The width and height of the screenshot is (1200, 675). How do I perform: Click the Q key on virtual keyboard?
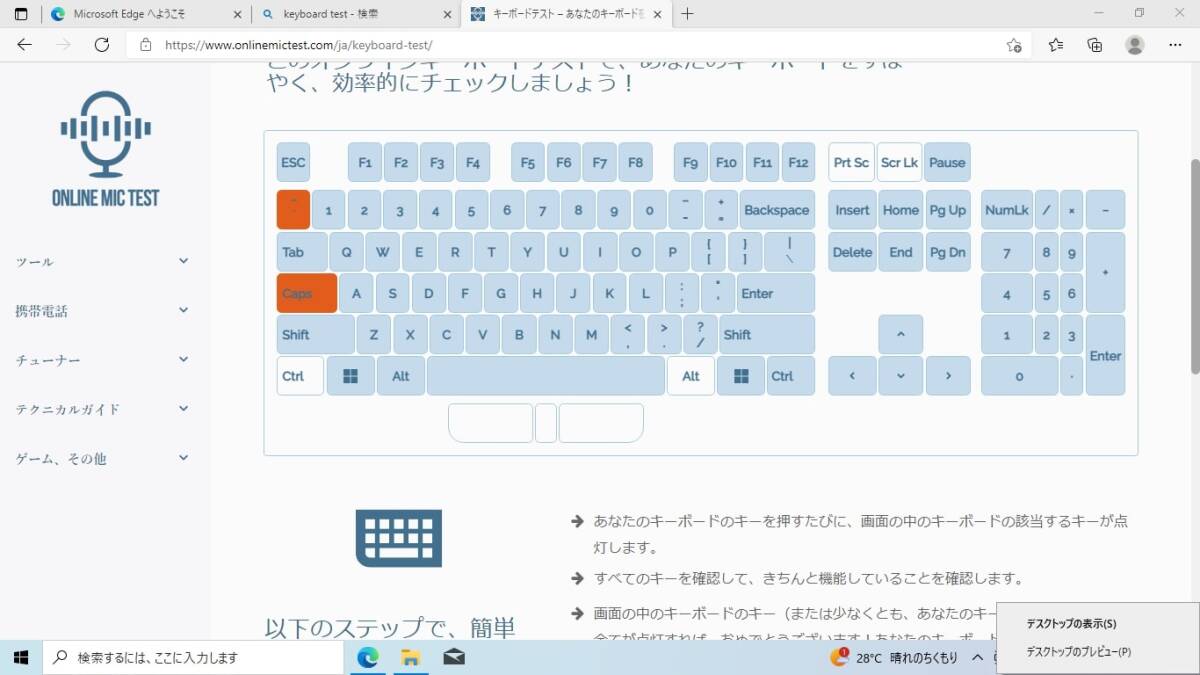coord(346,252)
